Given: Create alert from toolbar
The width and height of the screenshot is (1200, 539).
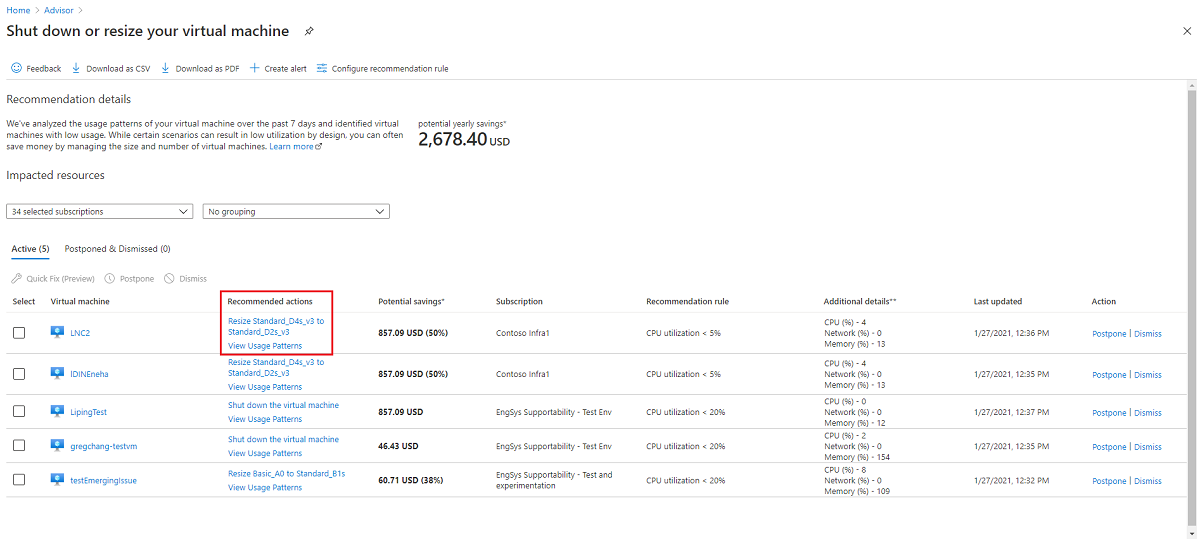Looking at the screenshot, I should 278,68.
